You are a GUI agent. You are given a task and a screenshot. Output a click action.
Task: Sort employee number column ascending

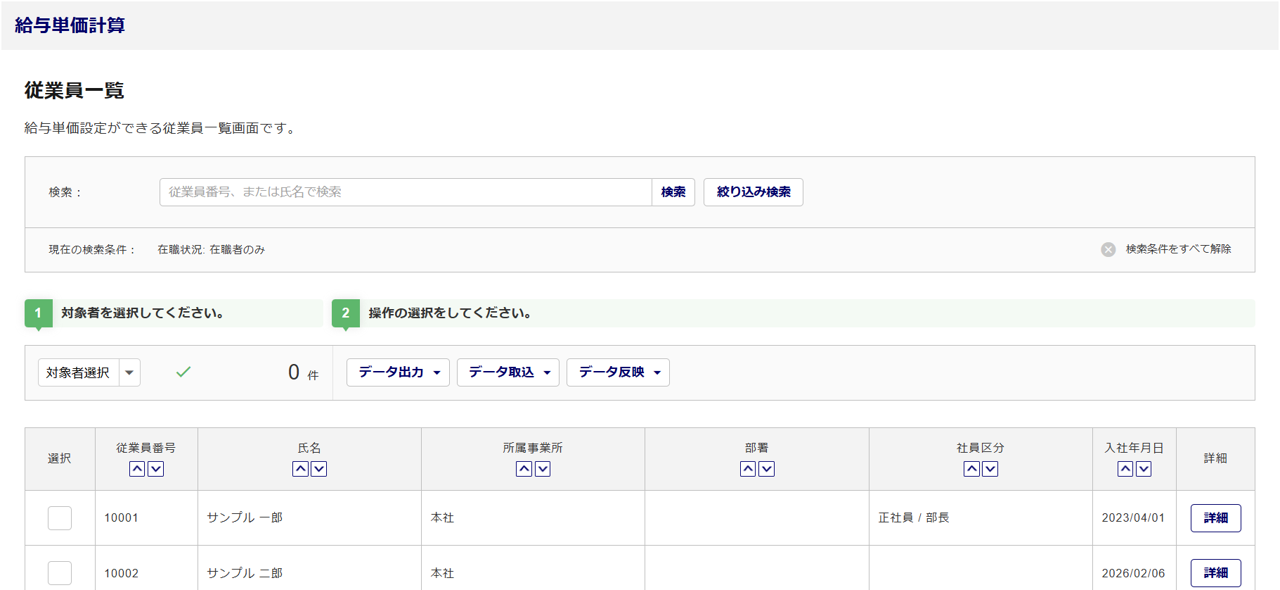137,469
